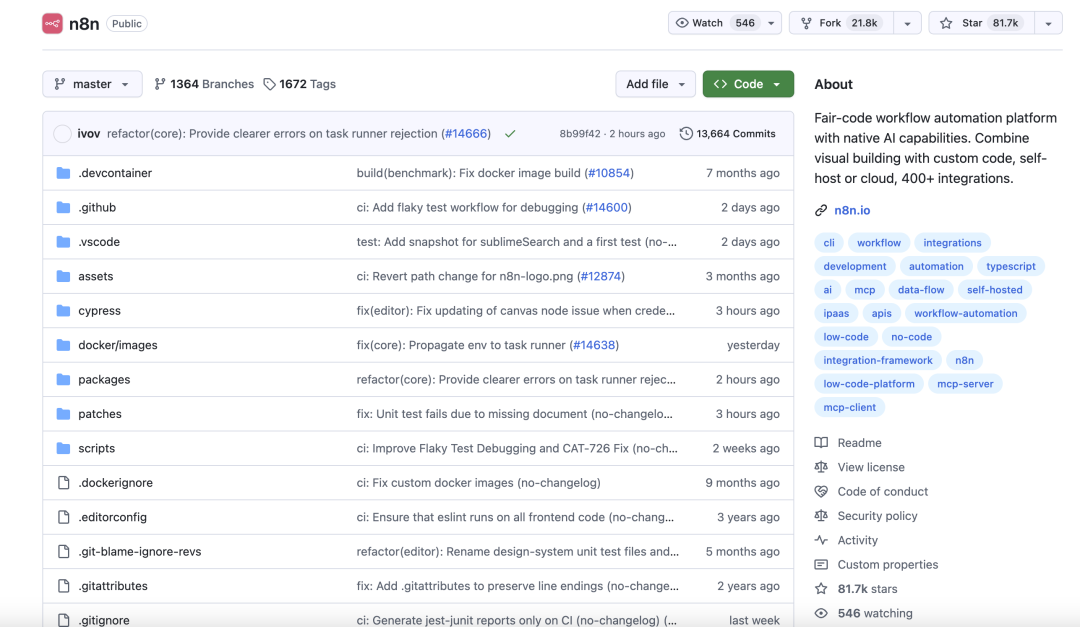Open the assets folder
The height and width of the screenshot is (627, 1080).
(96, 276)
